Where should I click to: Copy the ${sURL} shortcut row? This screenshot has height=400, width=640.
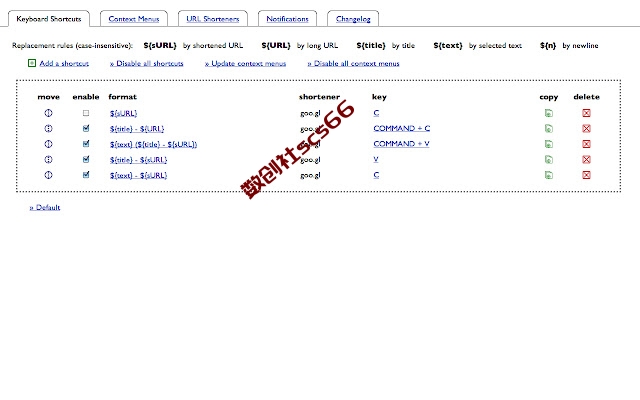click(x=549, y=113)
